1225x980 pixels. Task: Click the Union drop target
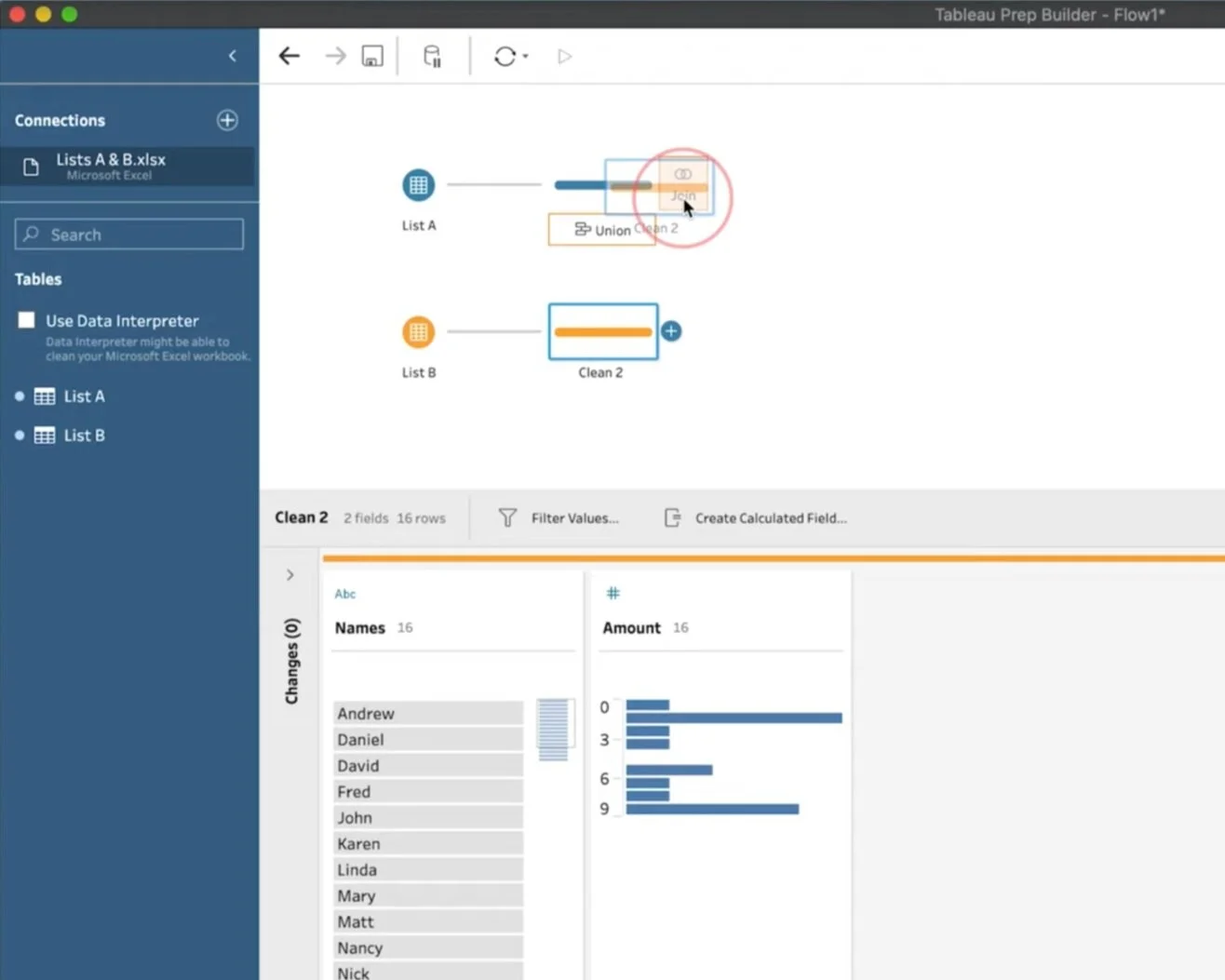click(x=602, y=230)
